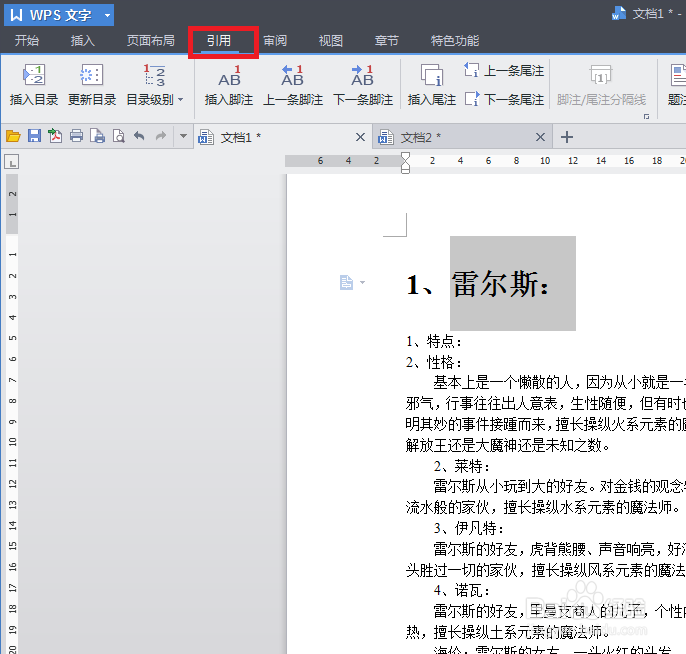Add a new document tab with plus

click(567, 137)
